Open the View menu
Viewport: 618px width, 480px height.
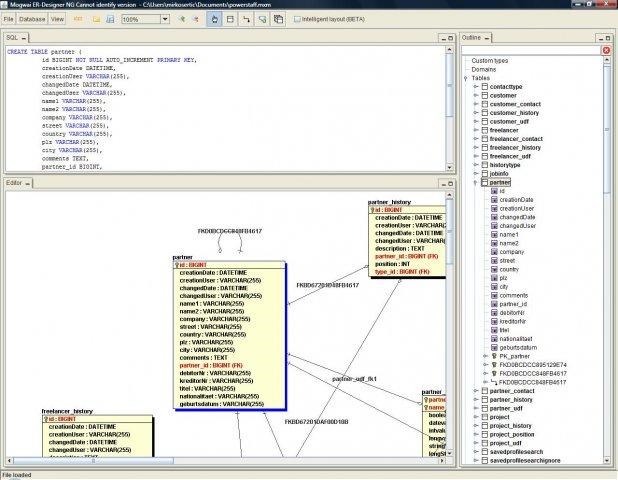pyautogui.click(x=57, y=19)
